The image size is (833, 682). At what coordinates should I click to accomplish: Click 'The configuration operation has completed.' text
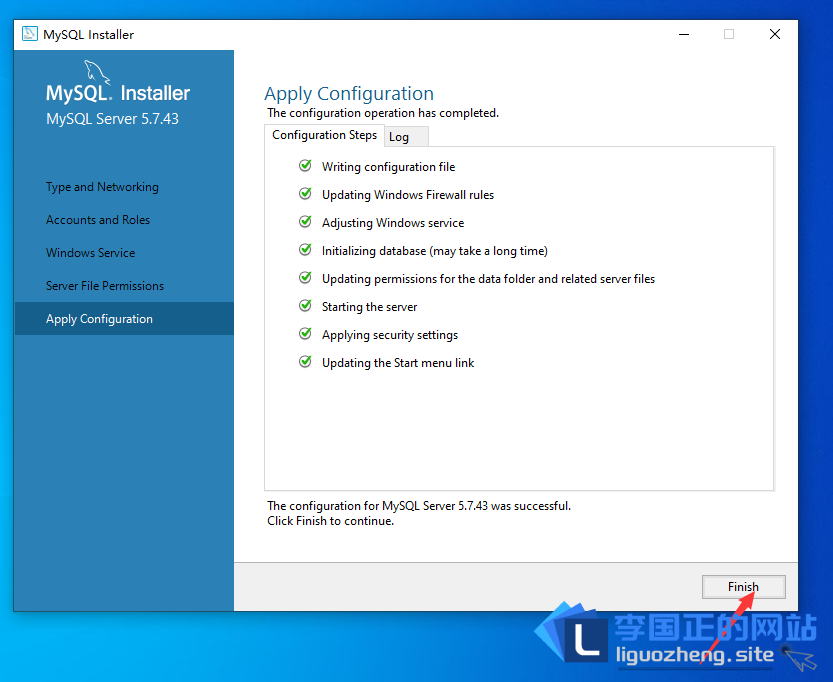(383, 113)
